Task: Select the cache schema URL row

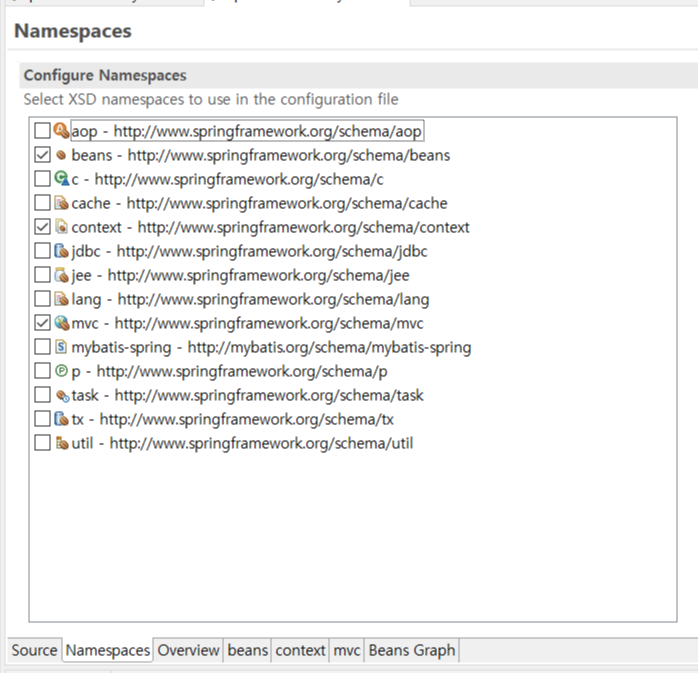Action: [x=259, y=203]
